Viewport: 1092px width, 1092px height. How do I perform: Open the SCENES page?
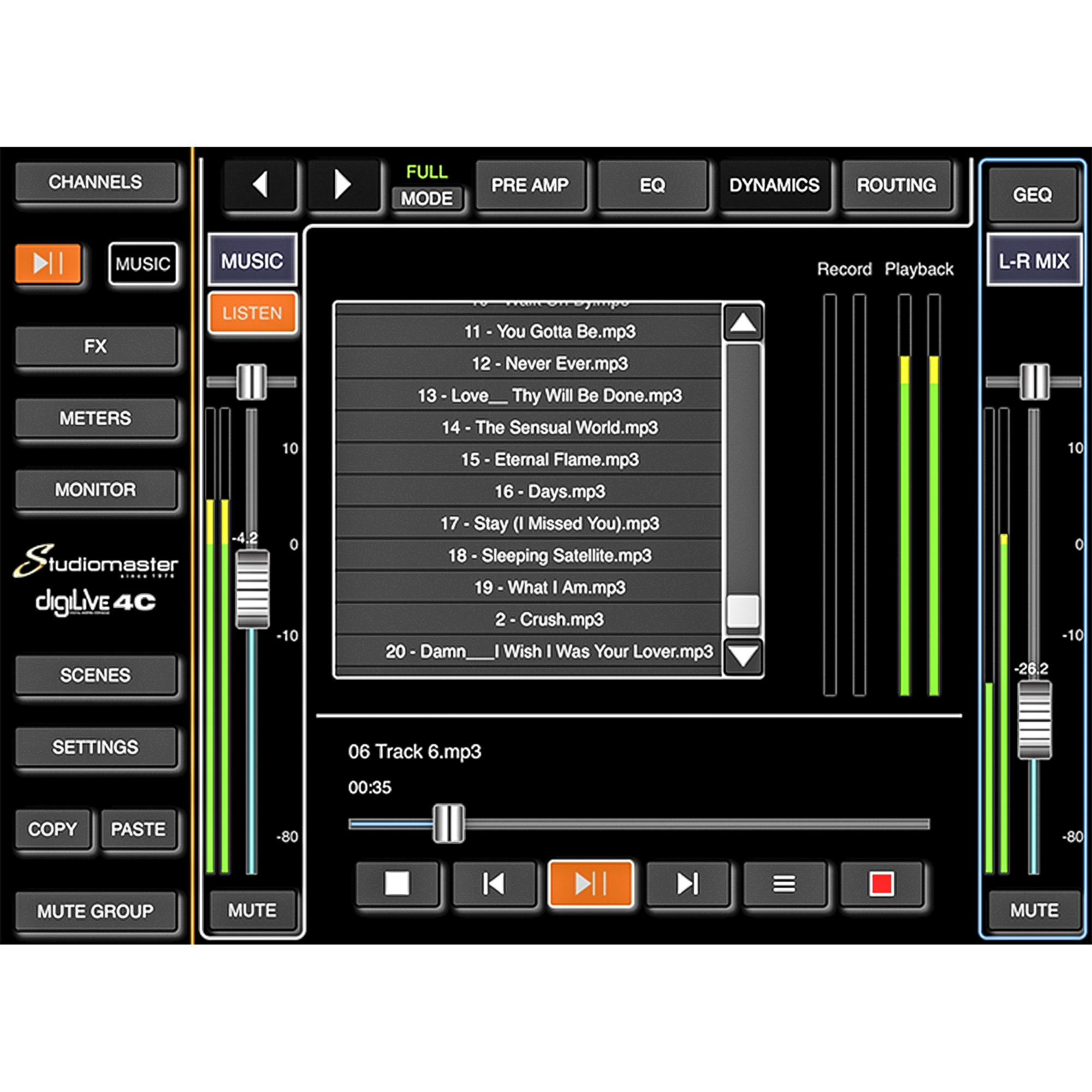[x=96, y=675]
